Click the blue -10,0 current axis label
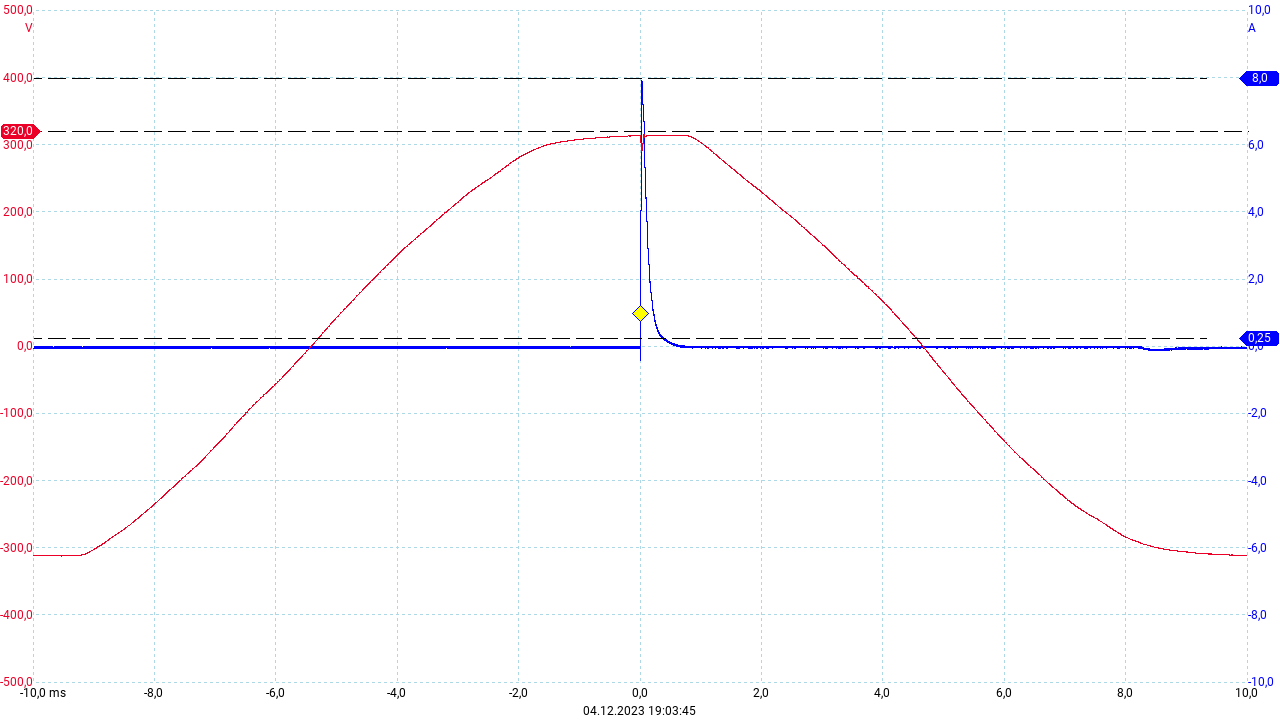1280x720 pixels. [1260, 682]
